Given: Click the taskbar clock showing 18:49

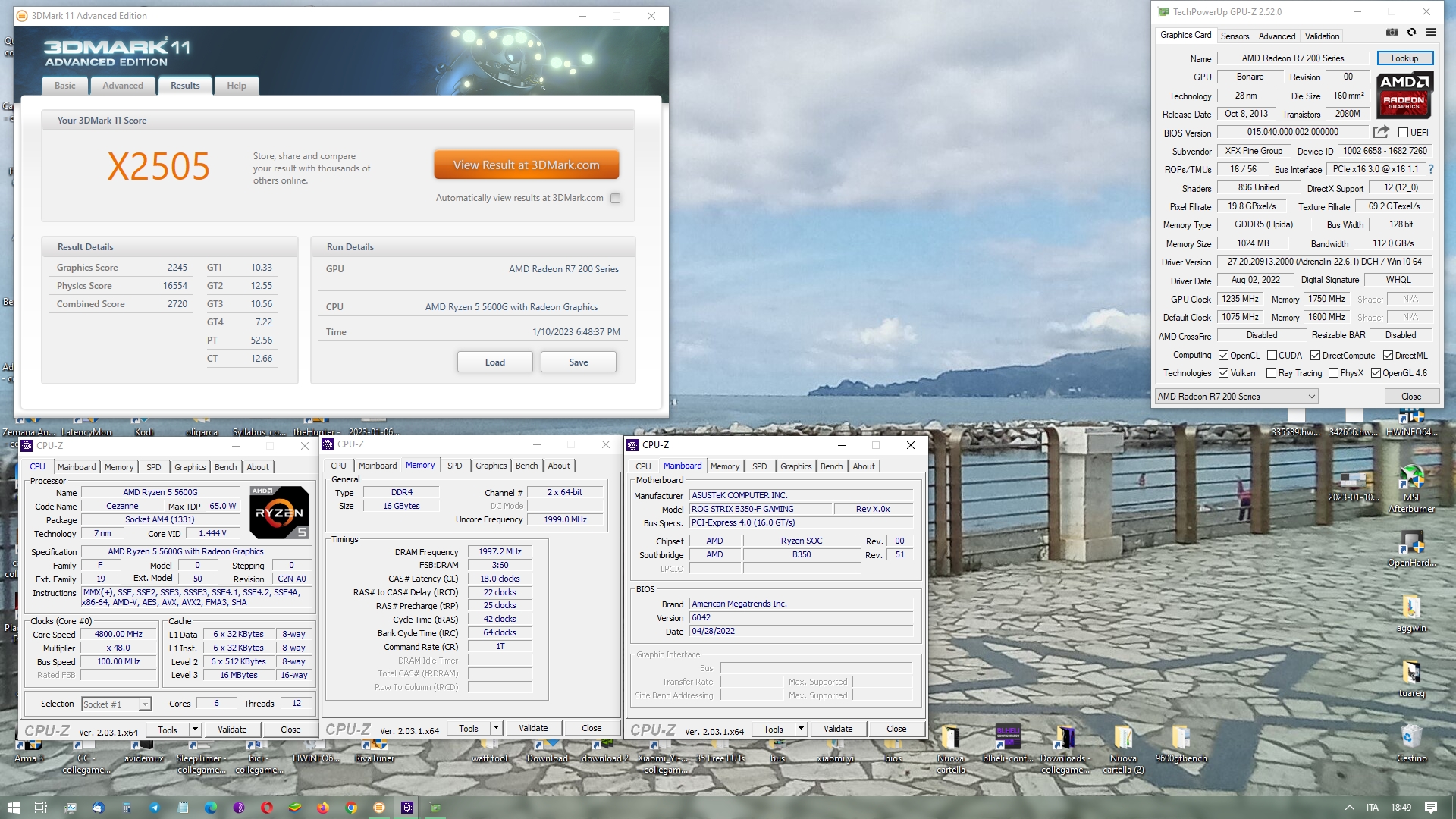Looking at the screenshot, I should 1401,808.
